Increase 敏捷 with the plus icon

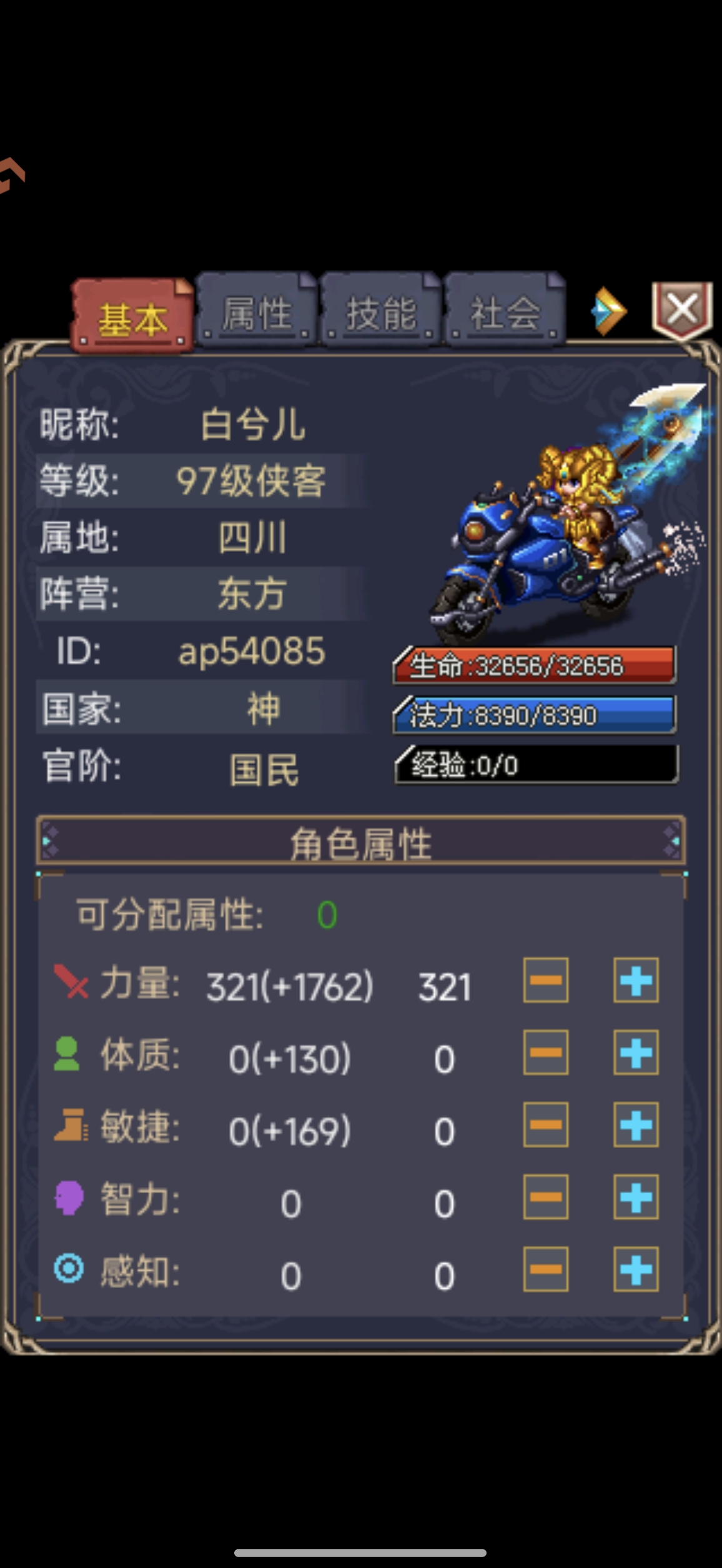636,1125
